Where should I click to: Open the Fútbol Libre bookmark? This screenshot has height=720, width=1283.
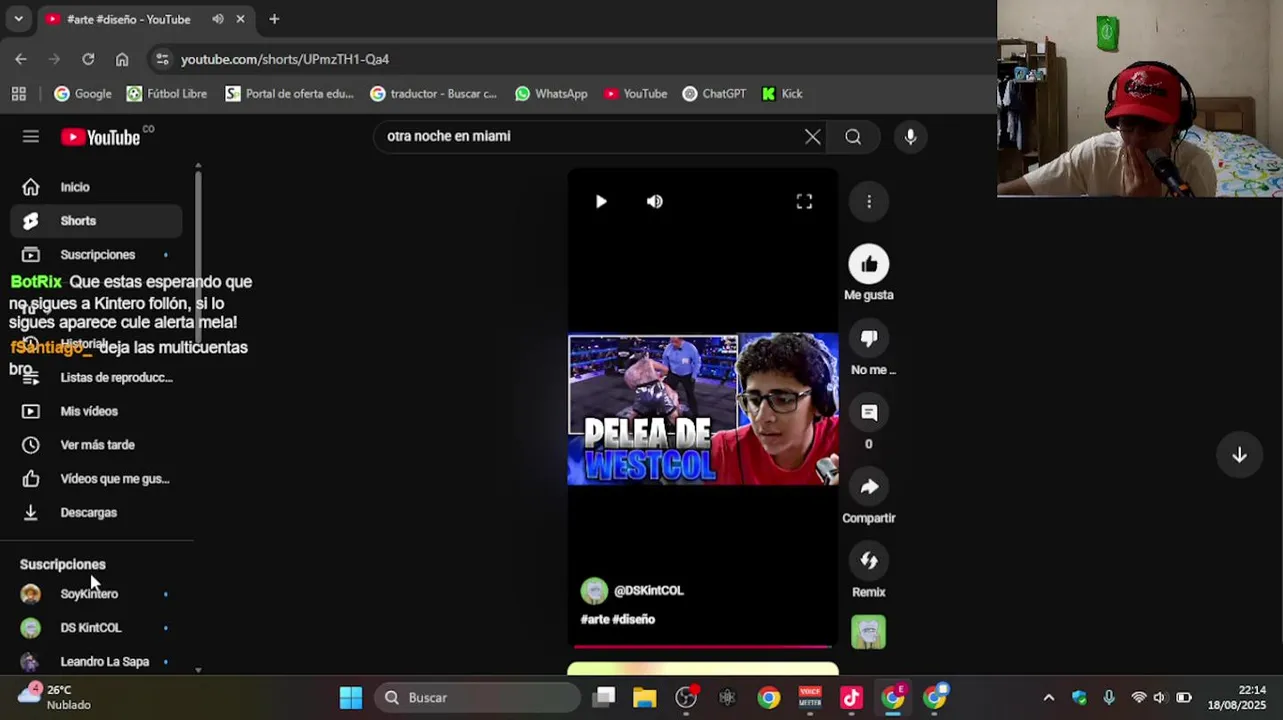point(167,94)
